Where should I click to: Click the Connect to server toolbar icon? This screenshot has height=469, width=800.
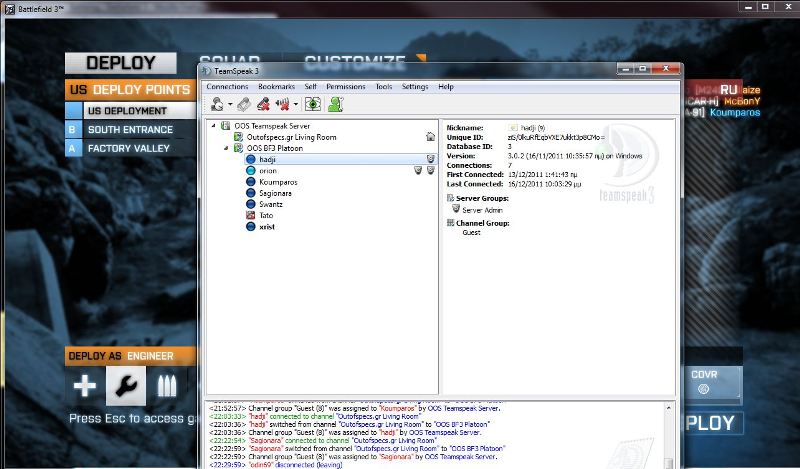(217, 104)
